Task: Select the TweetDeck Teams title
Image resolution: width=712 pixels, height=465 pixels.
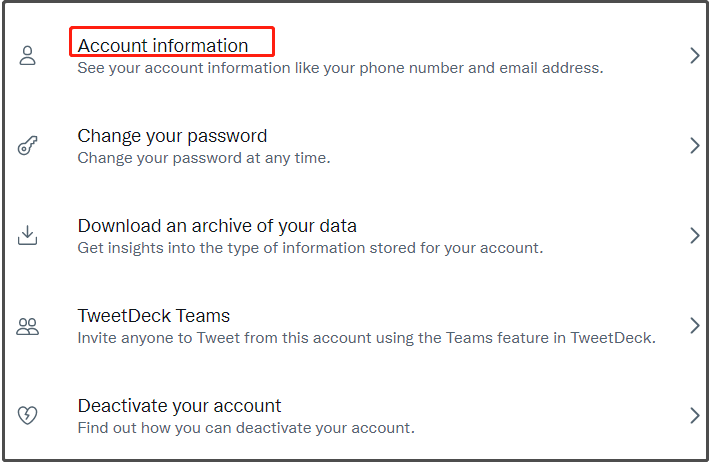Action: point(153,316)
